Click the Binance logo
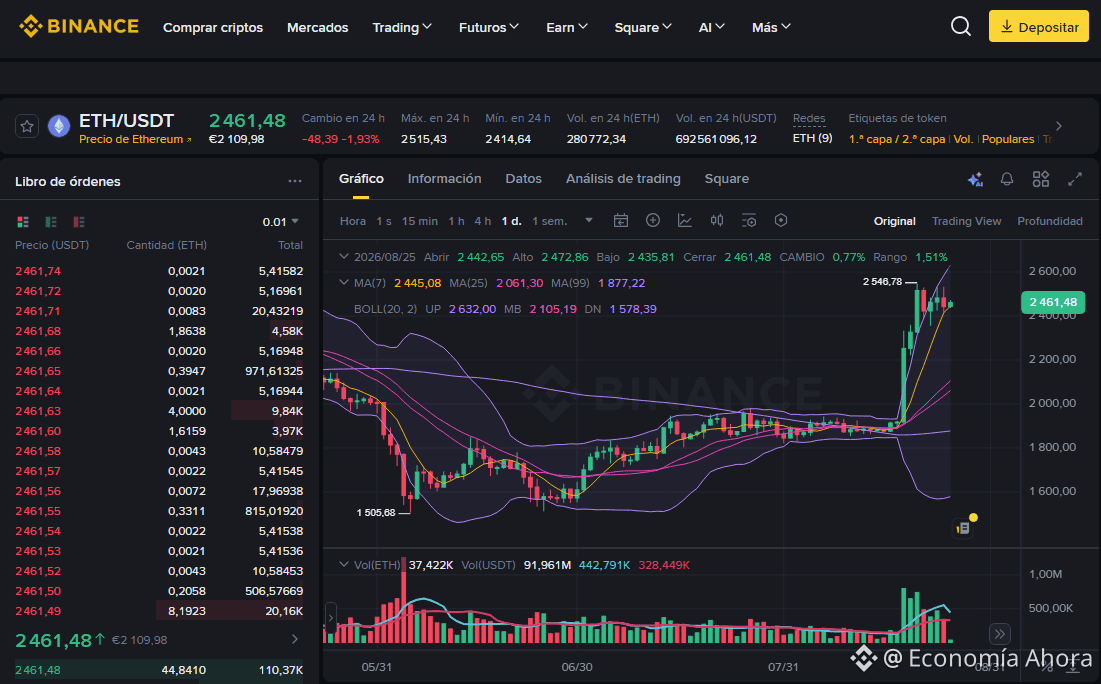This screenshot has width=1101, height=684. (79, 27)
